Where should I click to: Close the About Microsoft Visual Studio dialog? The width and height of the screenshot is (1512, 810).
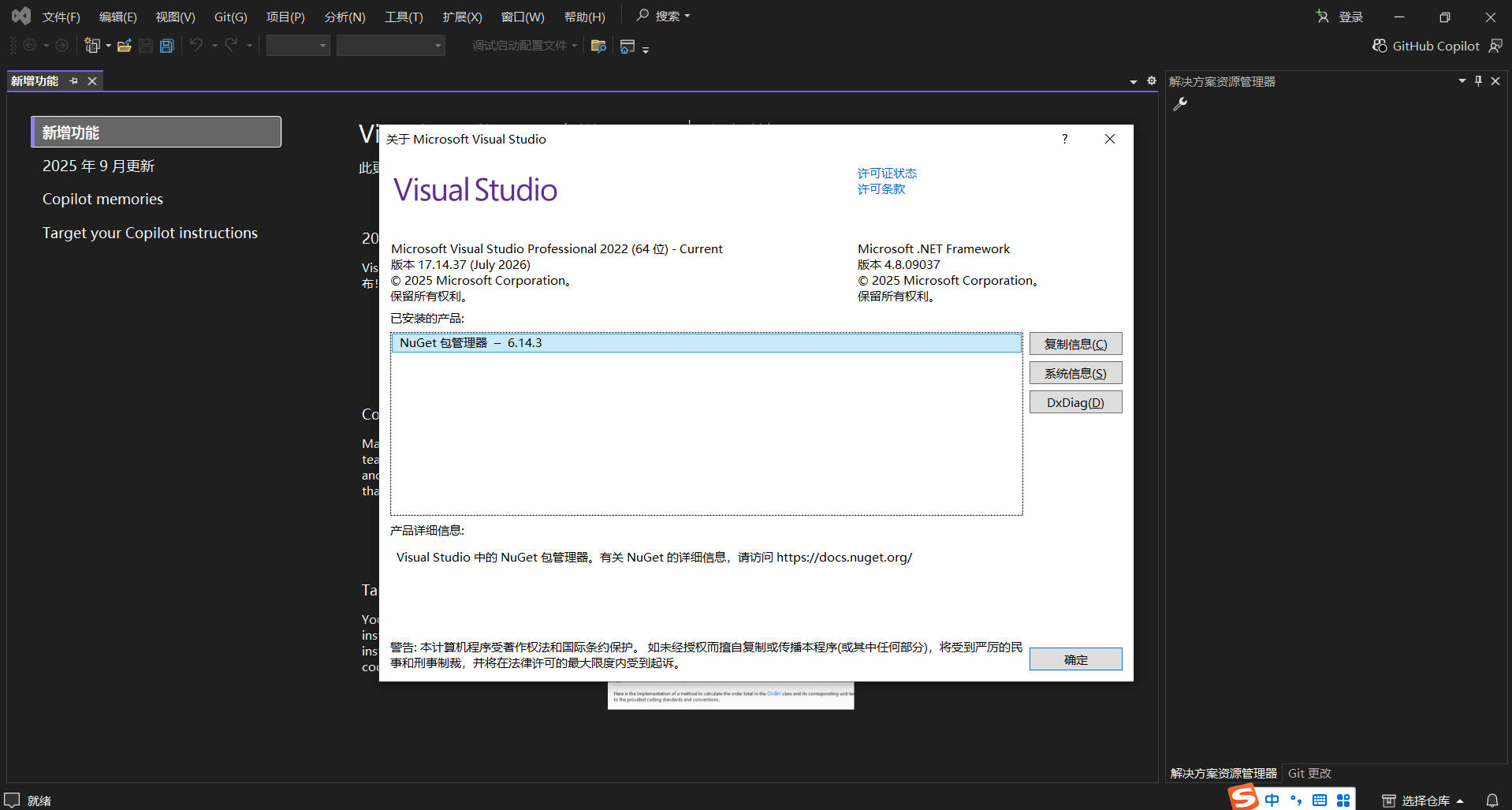point(1109,139)
